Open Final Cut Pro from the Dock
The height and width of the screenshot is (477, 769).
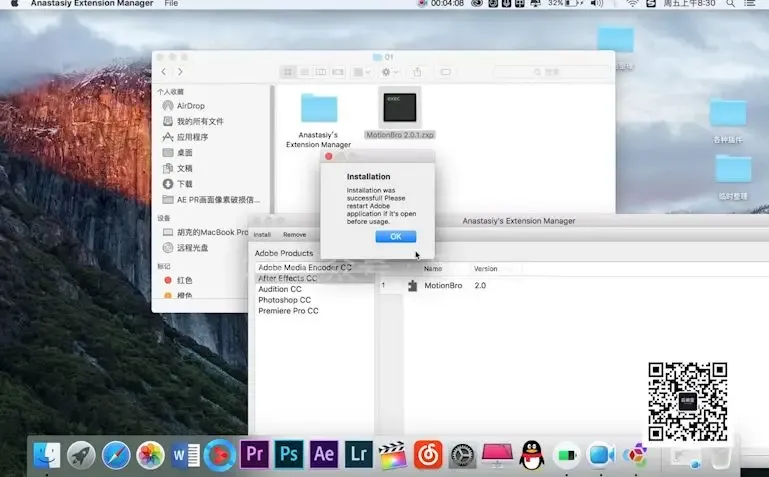click(393, 454)
